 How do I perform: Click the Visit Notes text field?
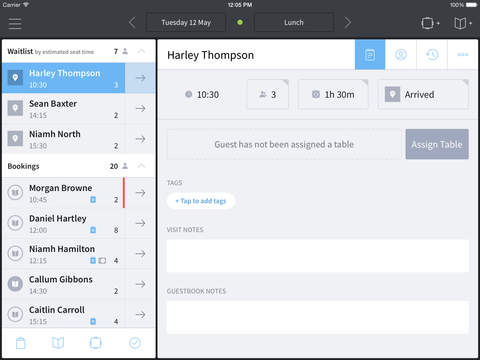(x=318, y=256)
